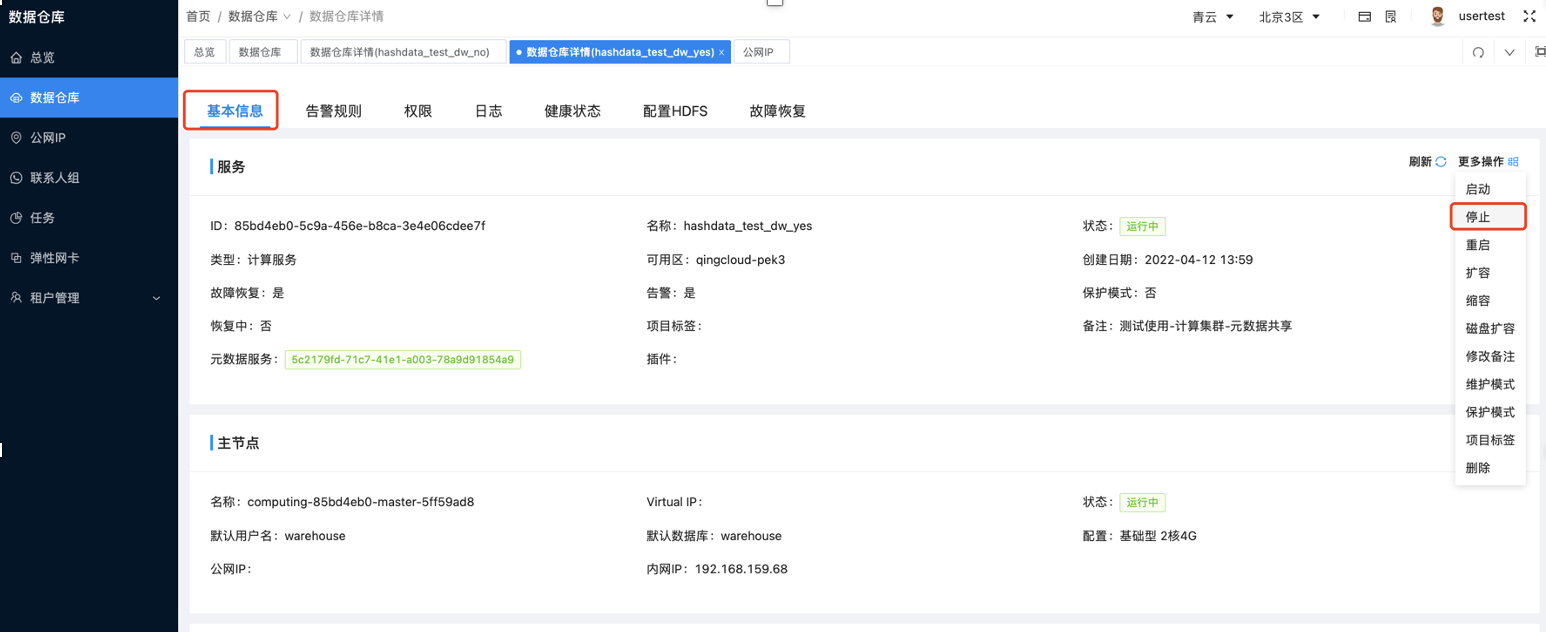The width and height of the screenshot is (1546, 632).
Task: Open 任务 from the sidebar
Action: coord(45,217)
